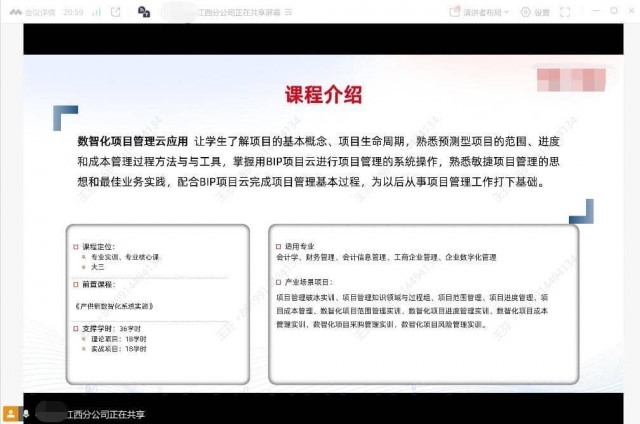Click the pop-out arrow icon beside signal bars
This screenshot has height=424, width=640.
pos(116,12)
